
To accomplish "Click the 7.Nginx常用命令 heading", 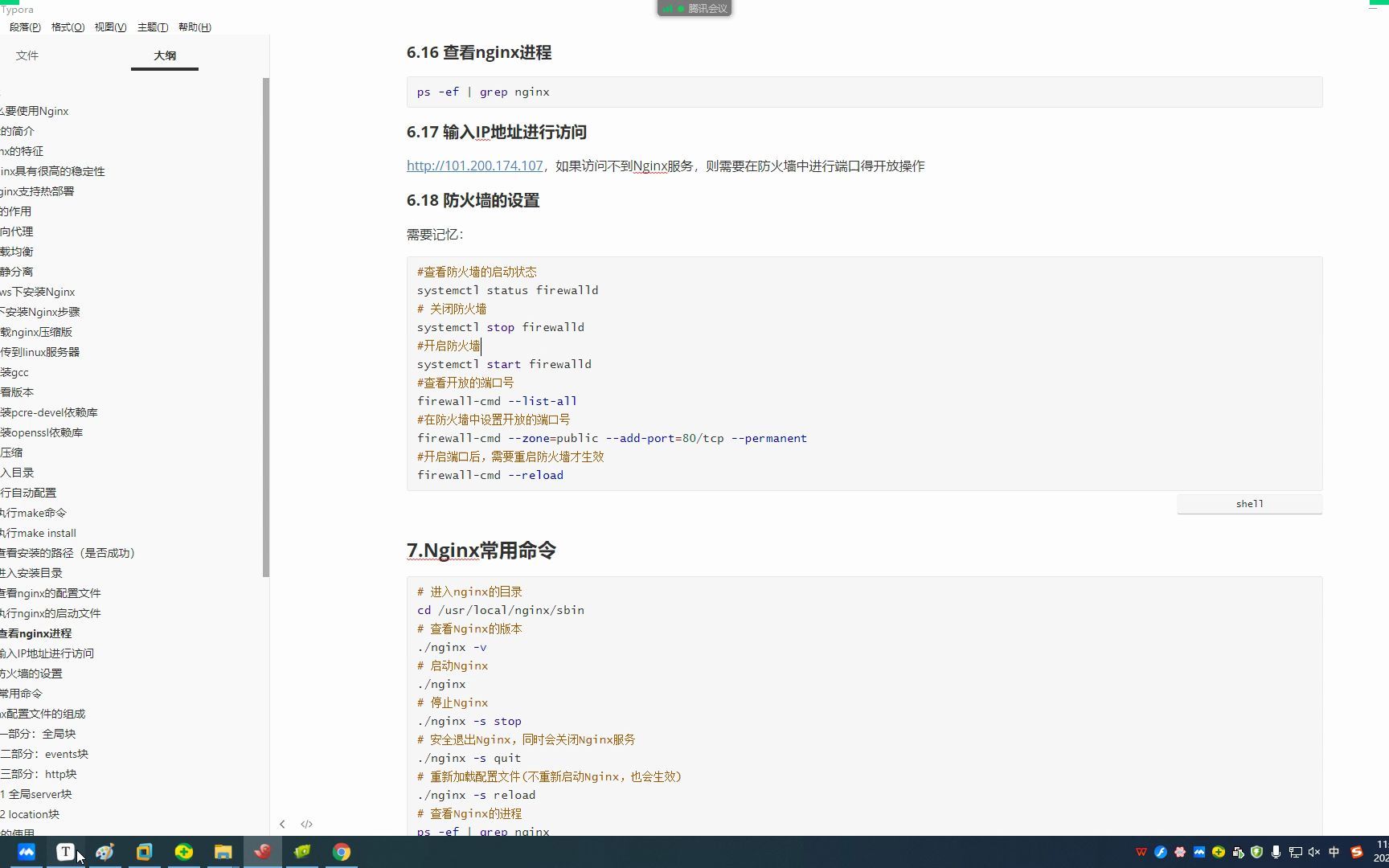I will coord(481,551).
